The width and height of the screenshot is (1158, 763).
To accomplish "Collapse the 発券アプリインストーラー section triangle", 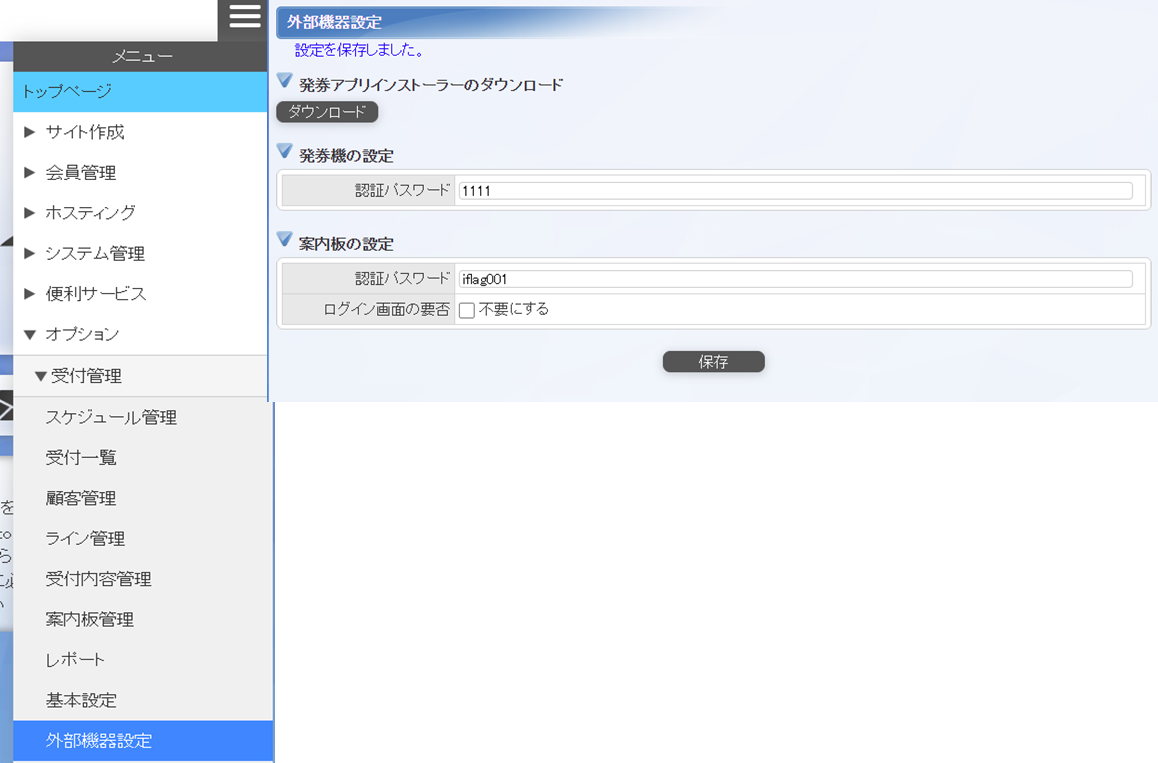I will (285, 81).
